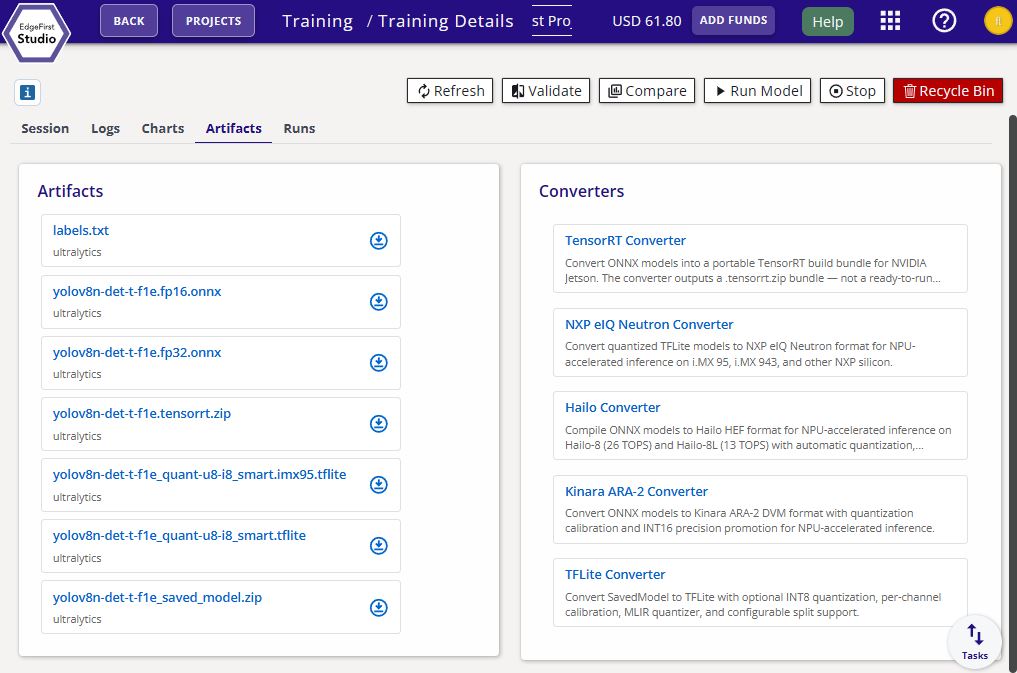The image size is (1017, 673).
Task: Download the saved_model.zip artifact
Action: click(x=379, y=608)
